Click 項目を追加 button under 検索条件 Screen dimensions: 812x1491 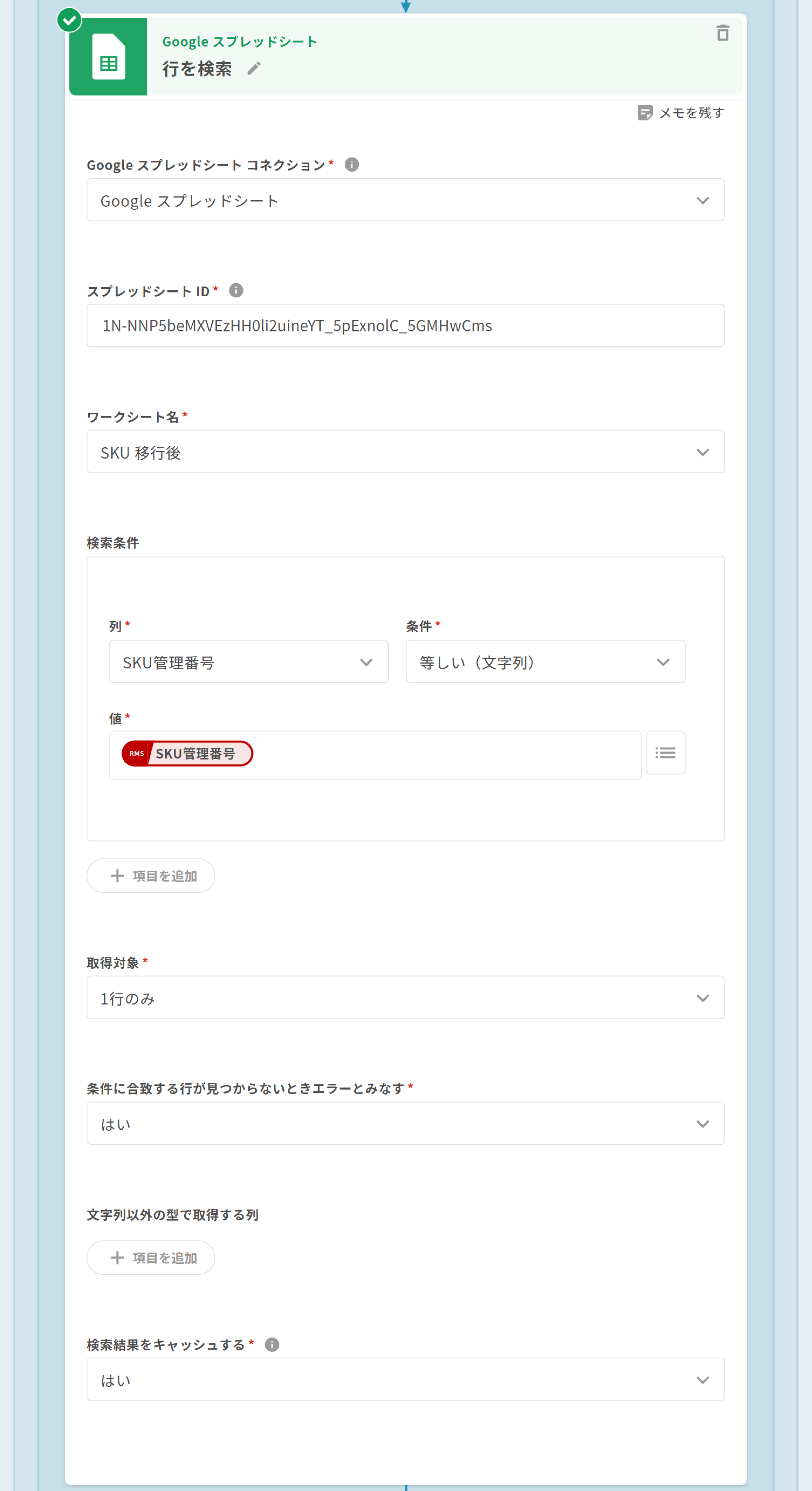coord(151,876)
